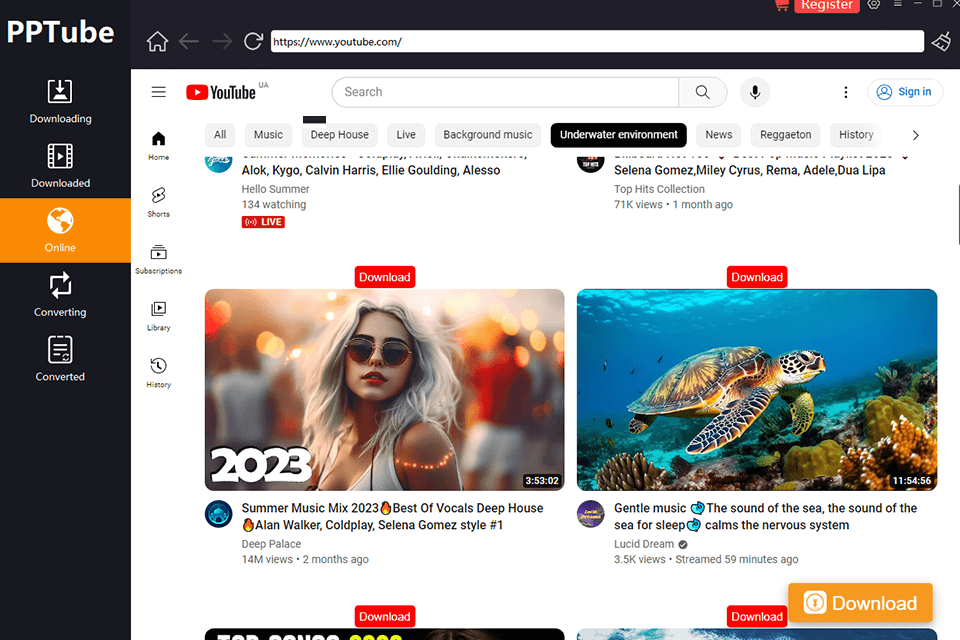
Task: Click the YouTube Search input field
Action: click(505, 92)
